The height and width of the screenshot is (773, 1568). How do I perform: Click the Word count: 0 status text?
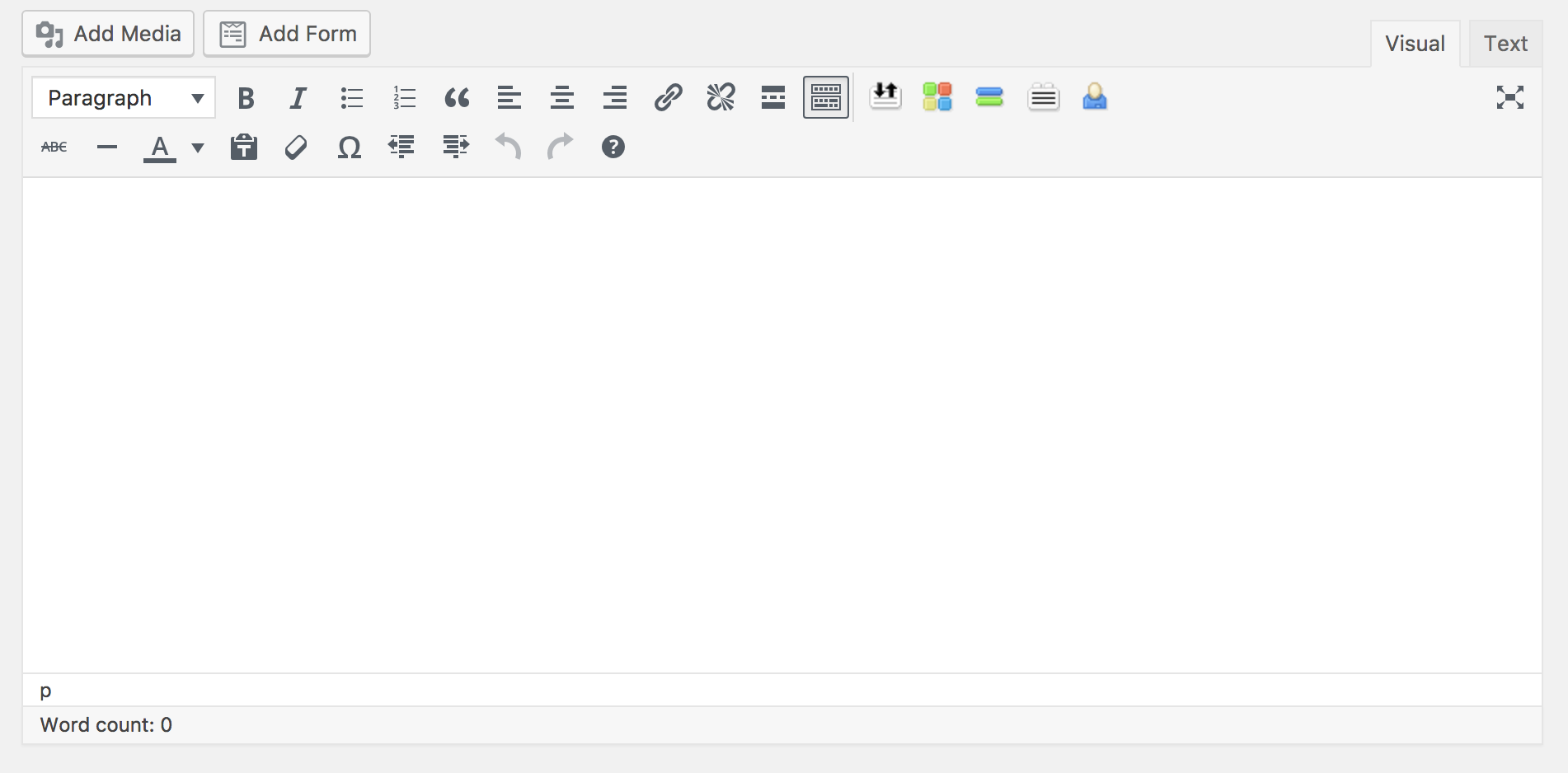click(x=106, y=725)
